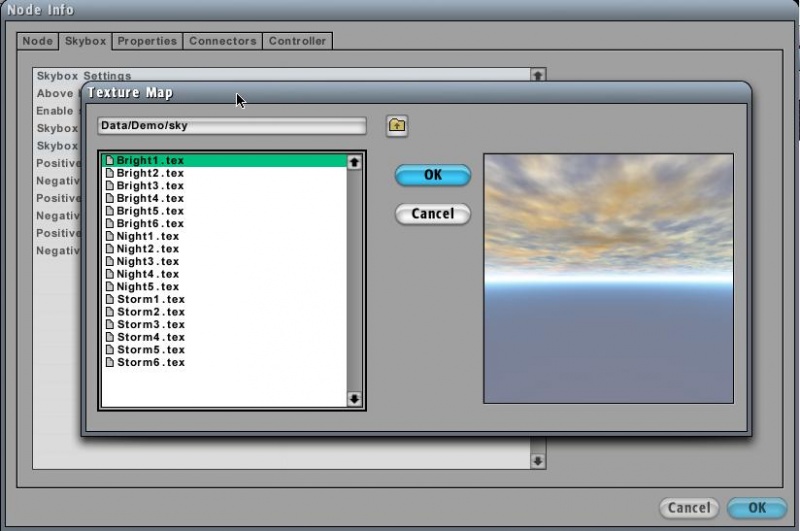The height and width of the screenshot is (531, 800).
Task: Click the parent folder up icon
Action: 397,126
